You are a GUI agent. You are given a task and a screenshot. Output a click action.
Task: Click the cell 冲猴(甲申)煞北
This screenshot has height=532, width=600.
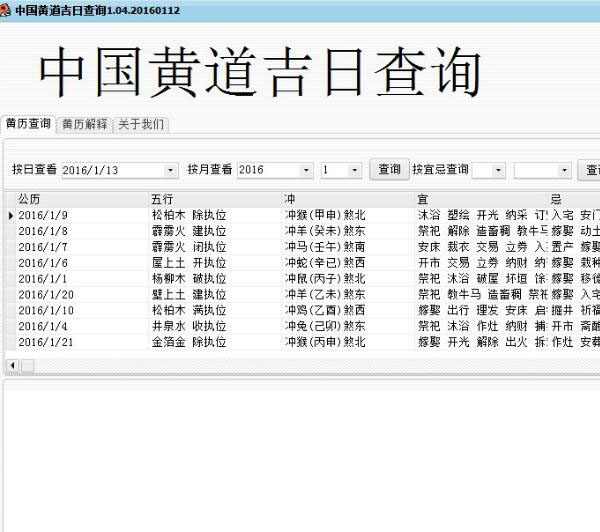point(347,215)
